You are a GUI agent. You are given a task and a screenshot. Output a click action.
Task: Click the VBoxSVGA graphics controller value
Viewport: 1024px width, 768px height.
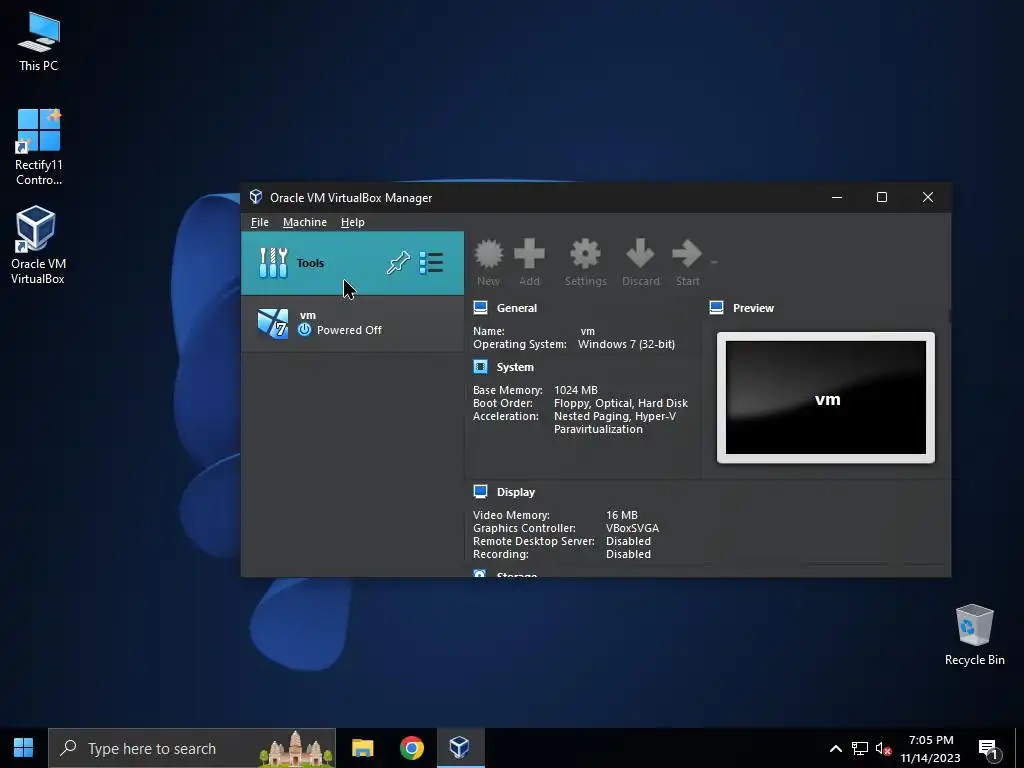pyautogui.click(x=632, y=528)
